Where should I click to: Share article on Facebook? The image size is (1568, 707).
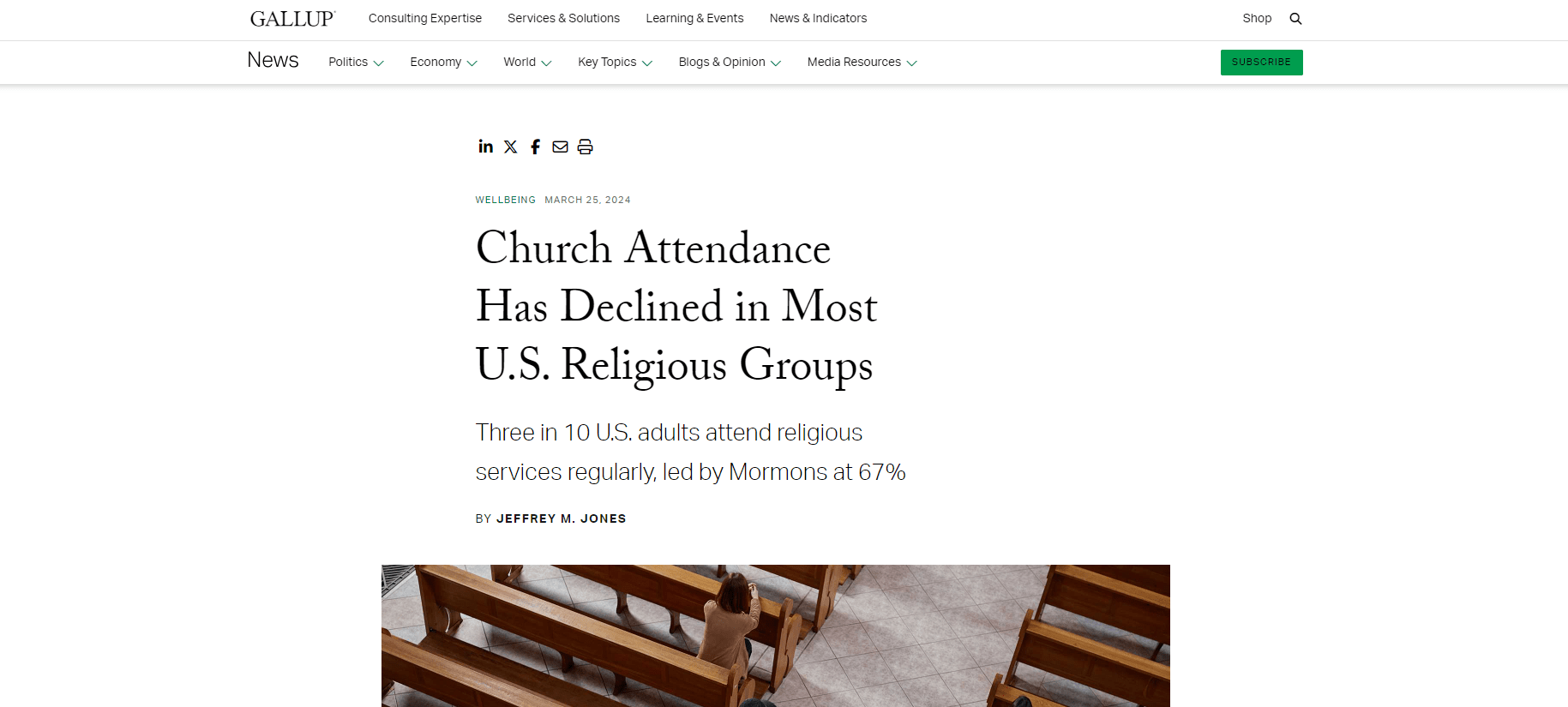click(x=535, y=147)
